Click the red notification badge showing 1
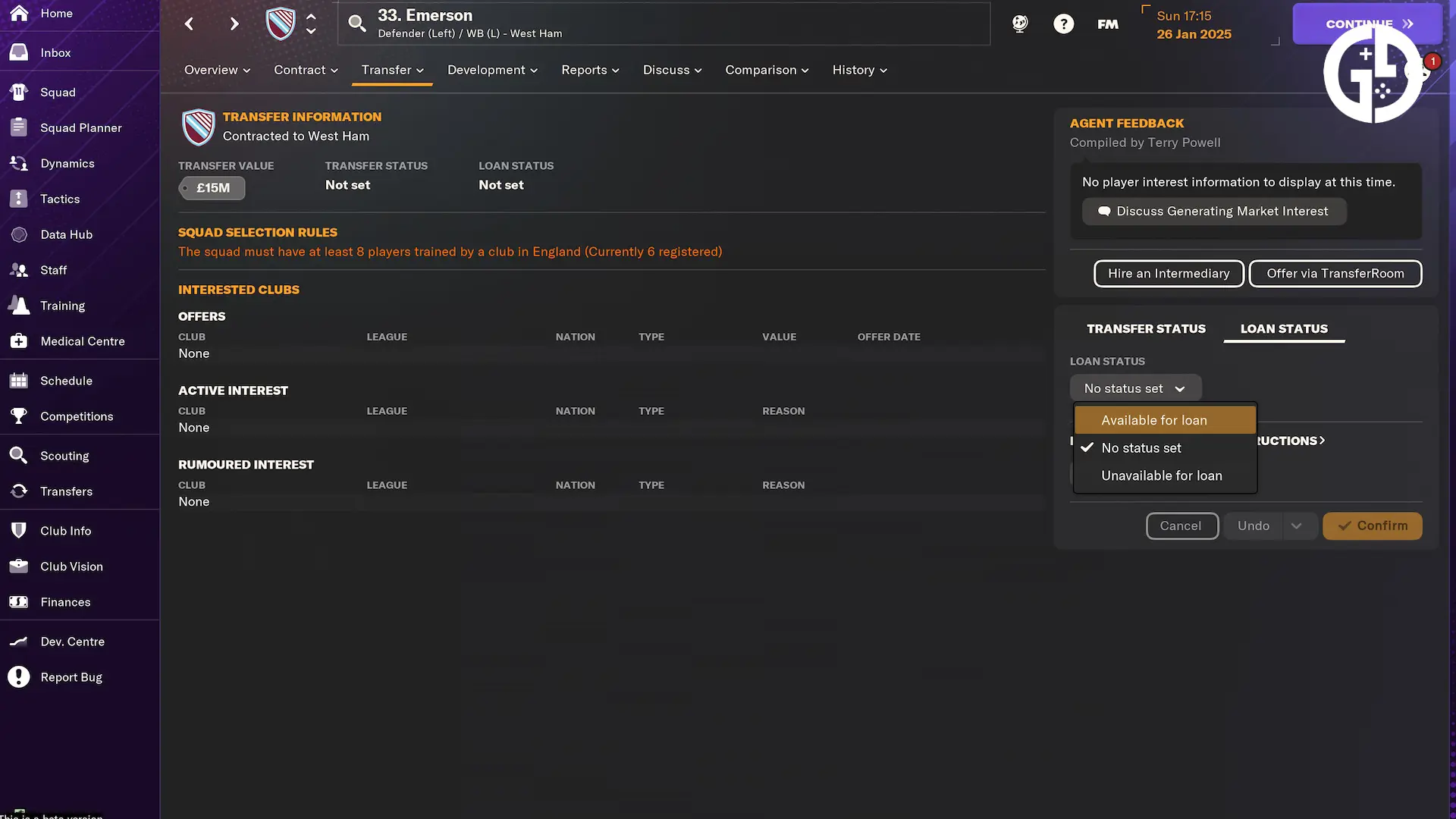The image size is (1456, 819). 1432,59
